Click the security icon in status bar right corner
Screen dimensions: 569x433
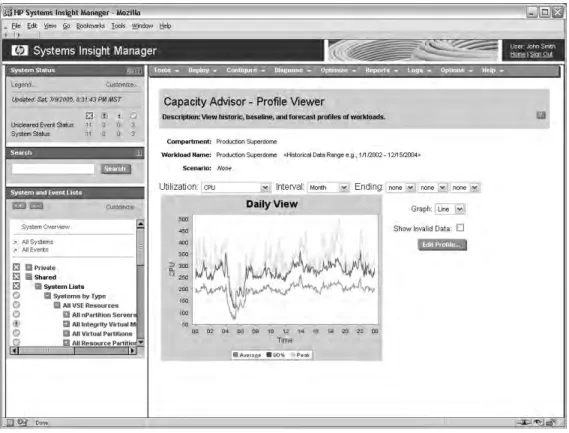point(552,422)
